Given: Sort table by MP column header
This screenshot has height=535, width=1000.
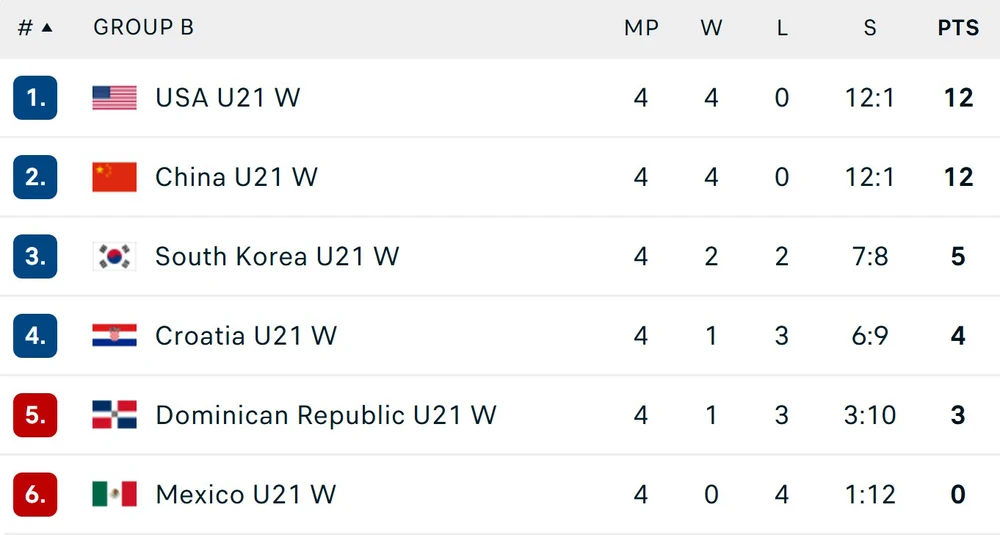Looking at the screenshot, I should point(641,27).
